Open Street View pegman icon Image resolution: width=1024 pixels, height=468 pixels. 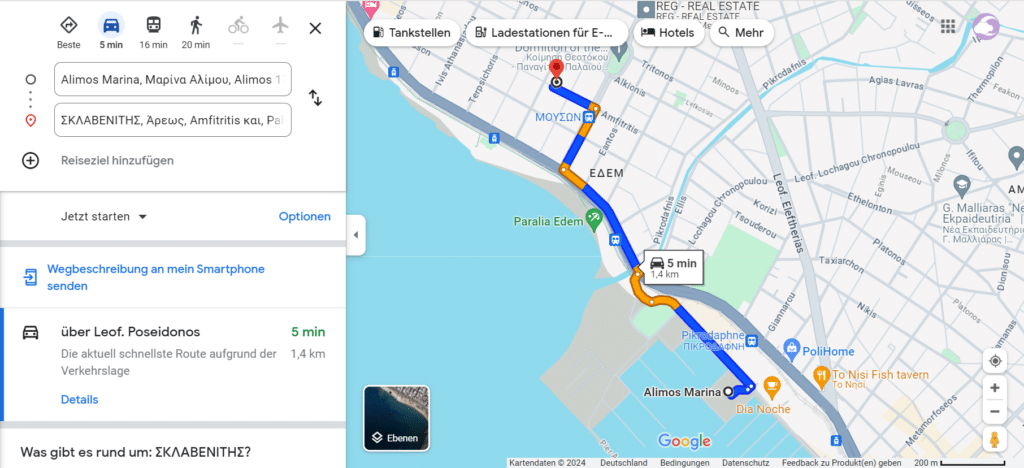point(994,439)
